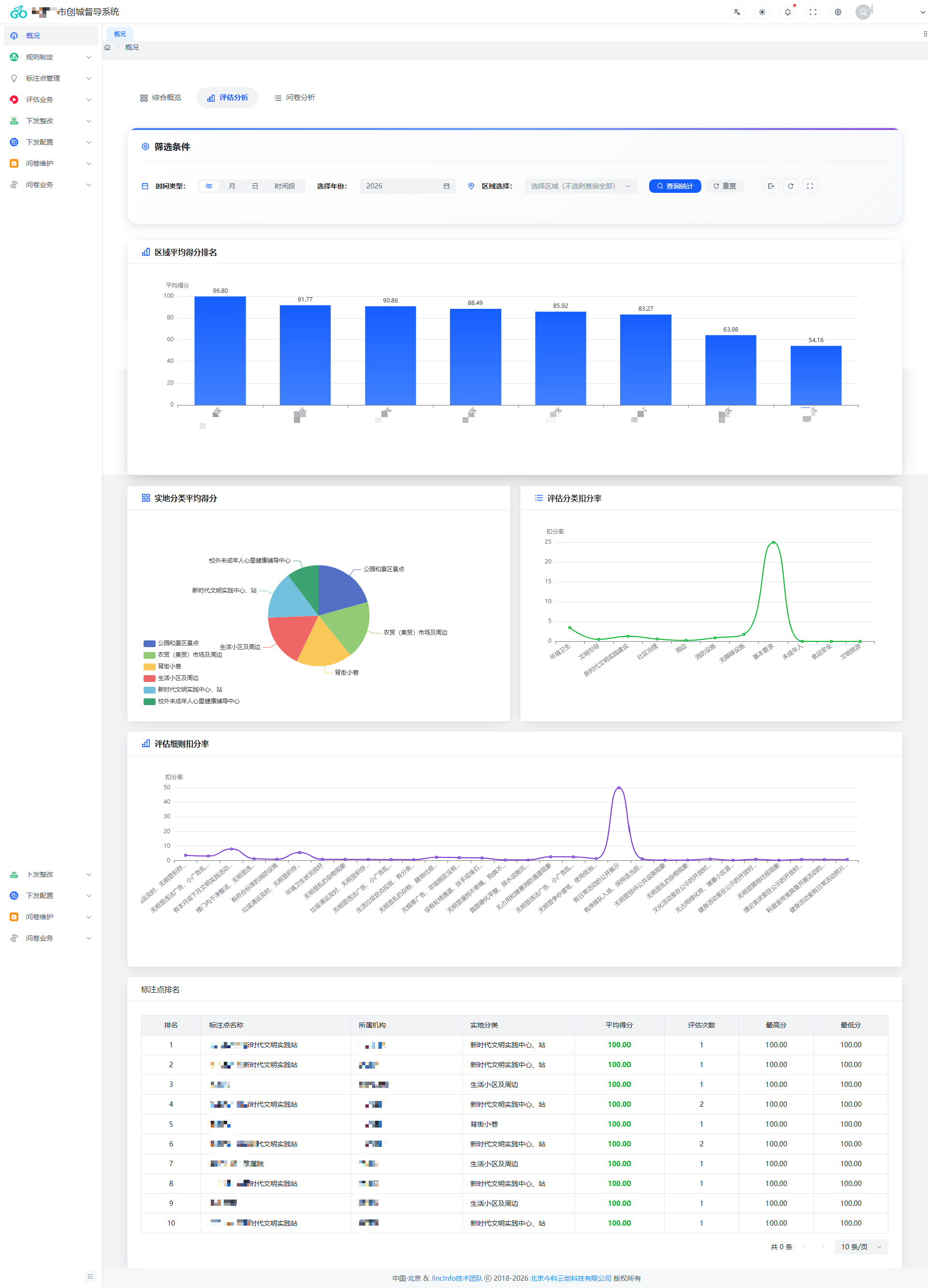Select 月 time type option
This screenshot has width=928, height=1288.
[x=232, y=186]
